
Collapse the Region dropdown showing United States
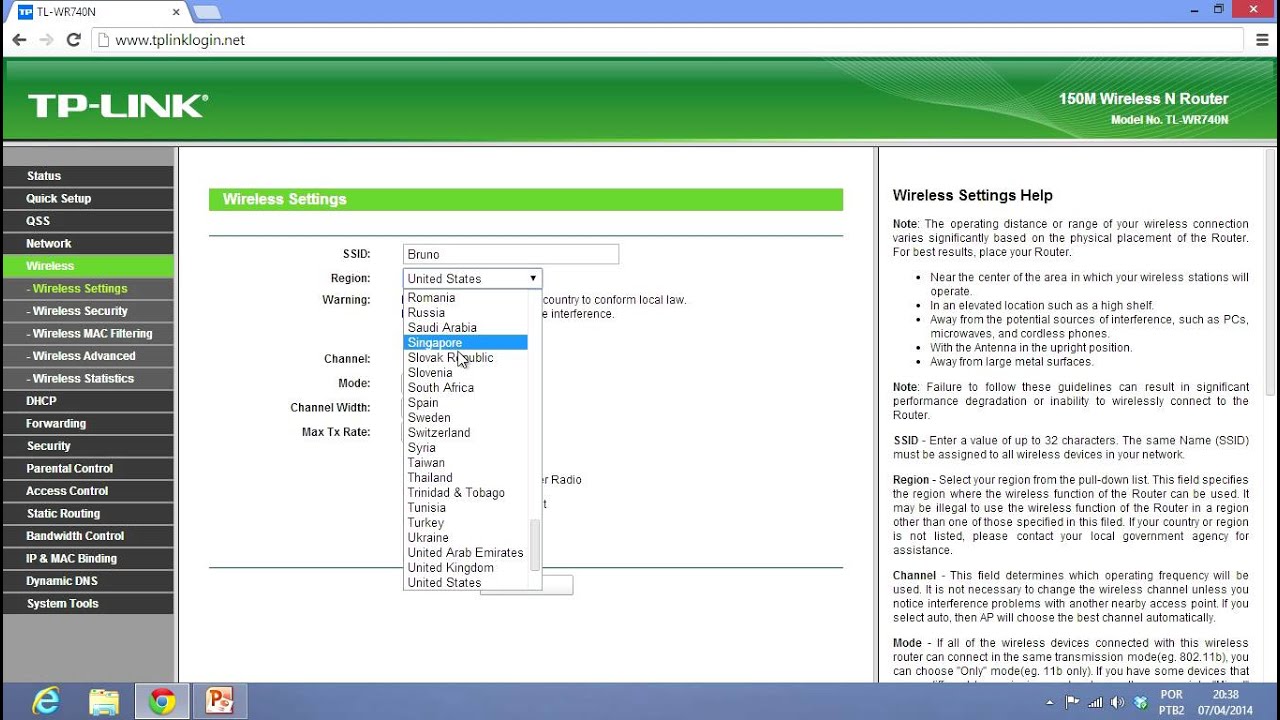pos(473,279)
